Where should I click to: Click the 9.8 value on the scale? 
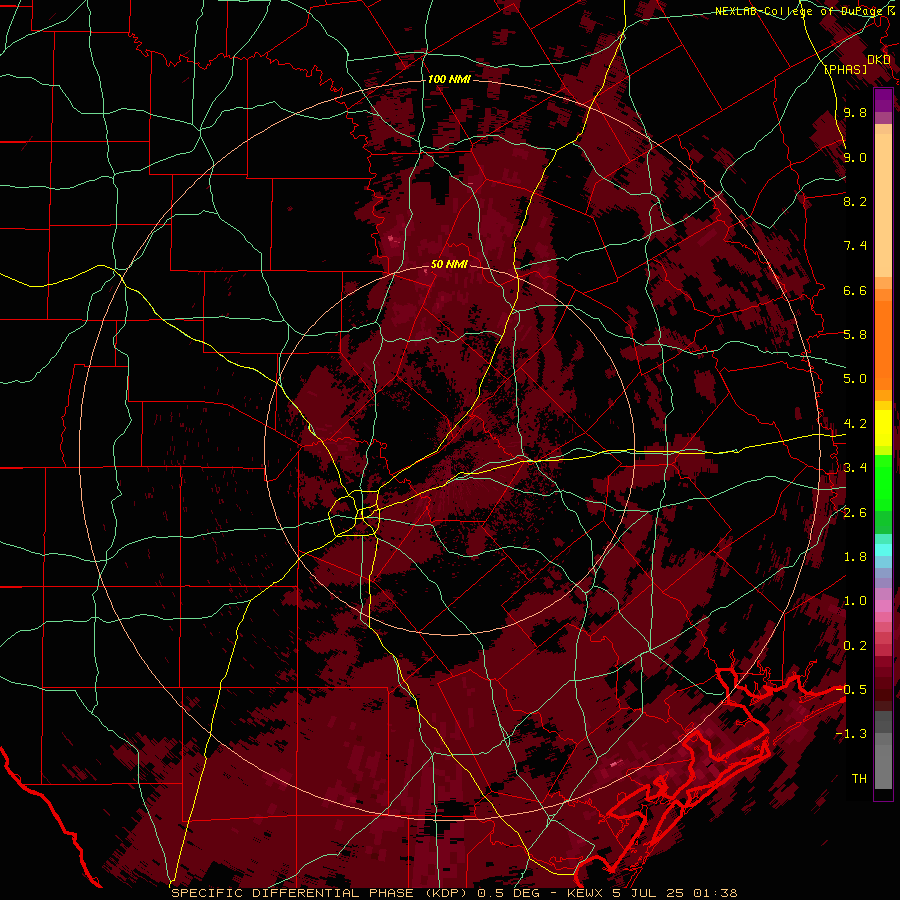855,112
